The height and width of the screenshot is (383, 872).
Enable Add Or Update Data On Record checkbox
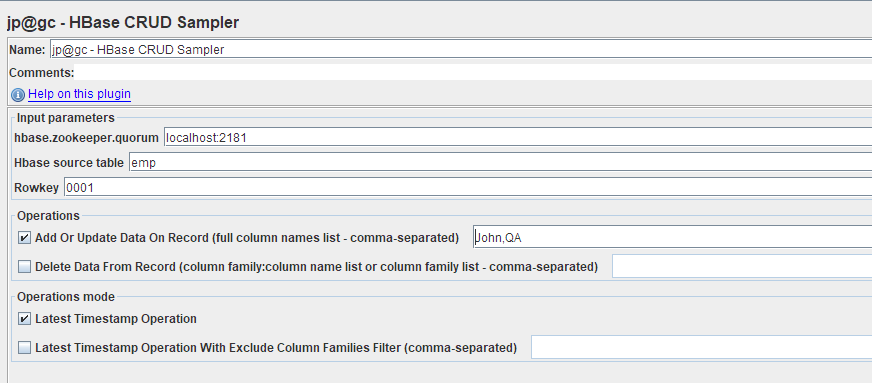(24, 238)
